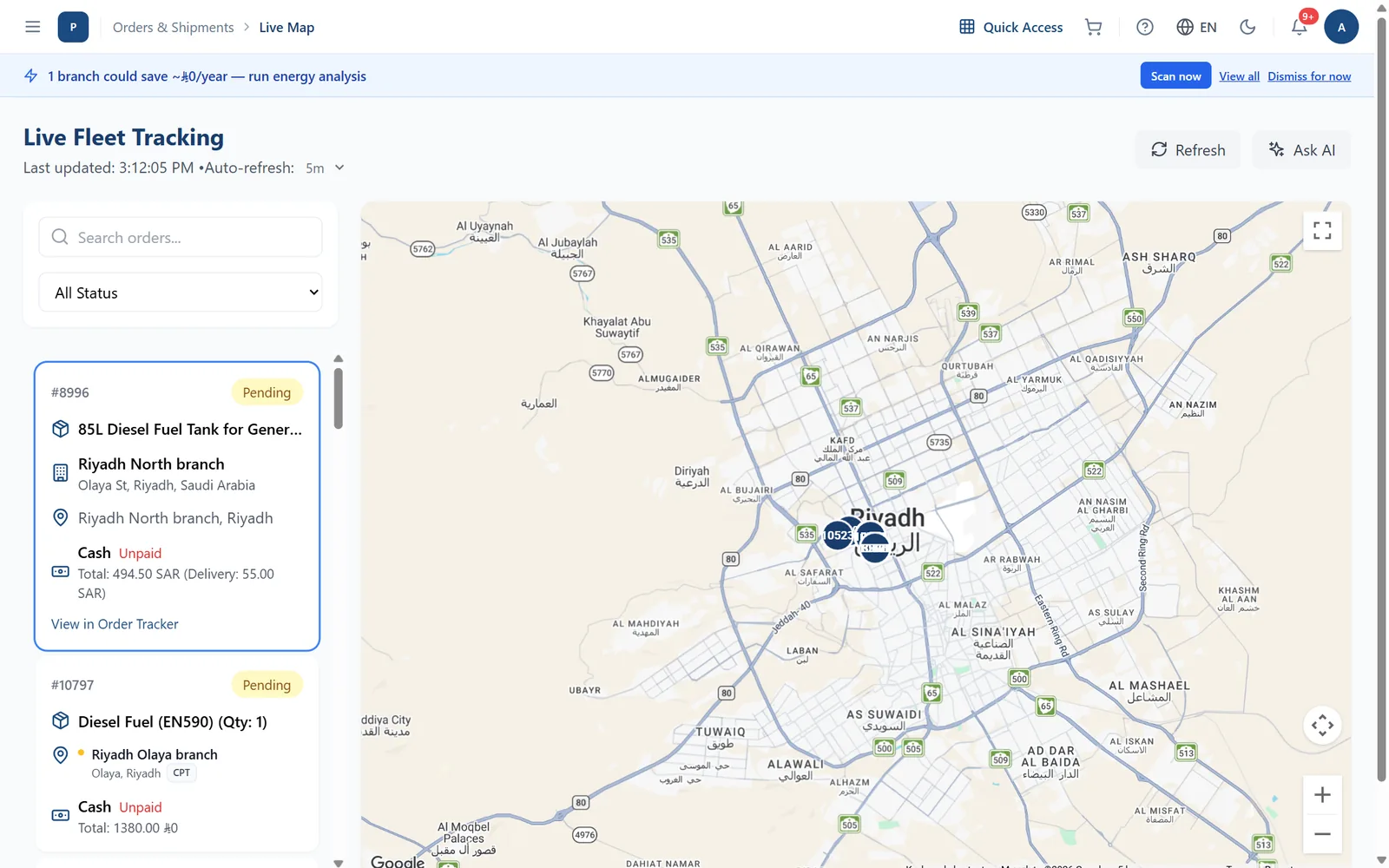Image resolution: width=1389 pixels, height=868 pixels.
Task: Zoom out on the map
Action: [1322, 834]
